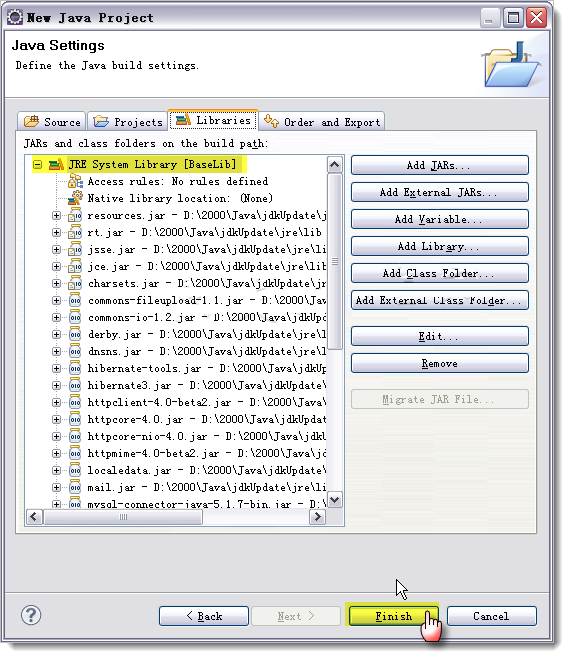Expand the hibernate3.jar tree node

click(56, 385)
